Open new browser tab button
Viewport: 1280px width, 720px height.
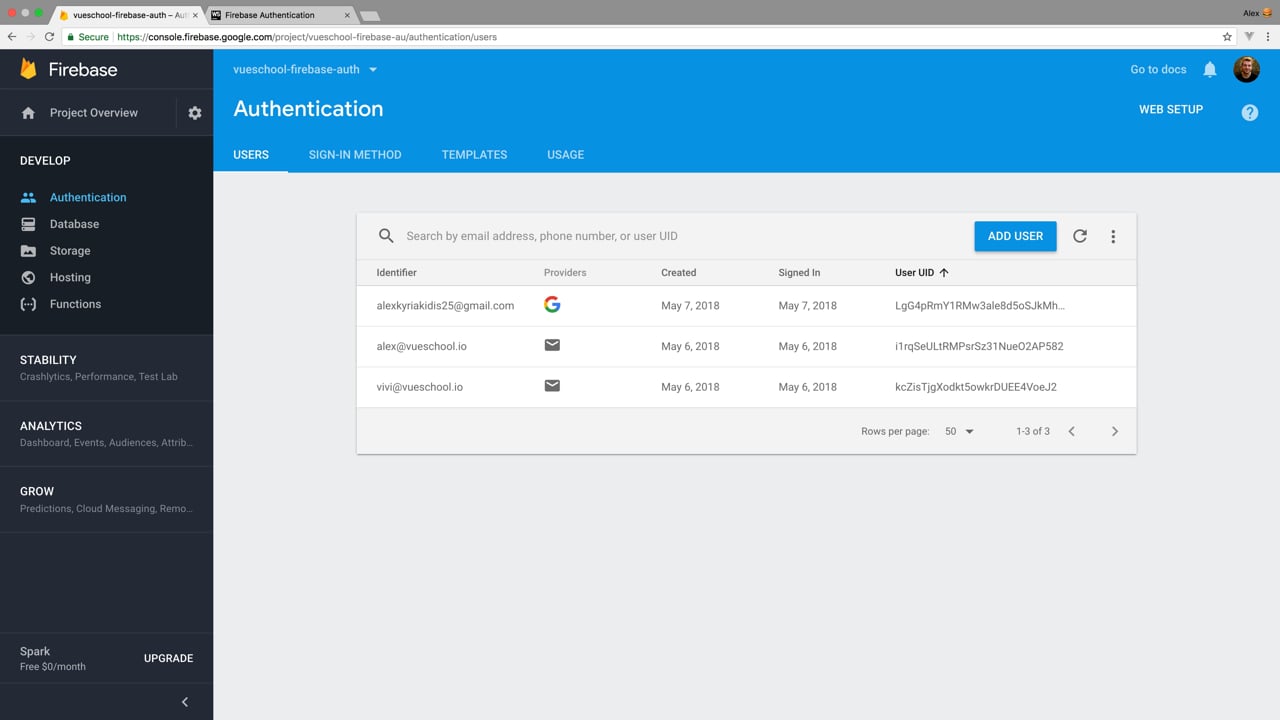coord(369,16)
